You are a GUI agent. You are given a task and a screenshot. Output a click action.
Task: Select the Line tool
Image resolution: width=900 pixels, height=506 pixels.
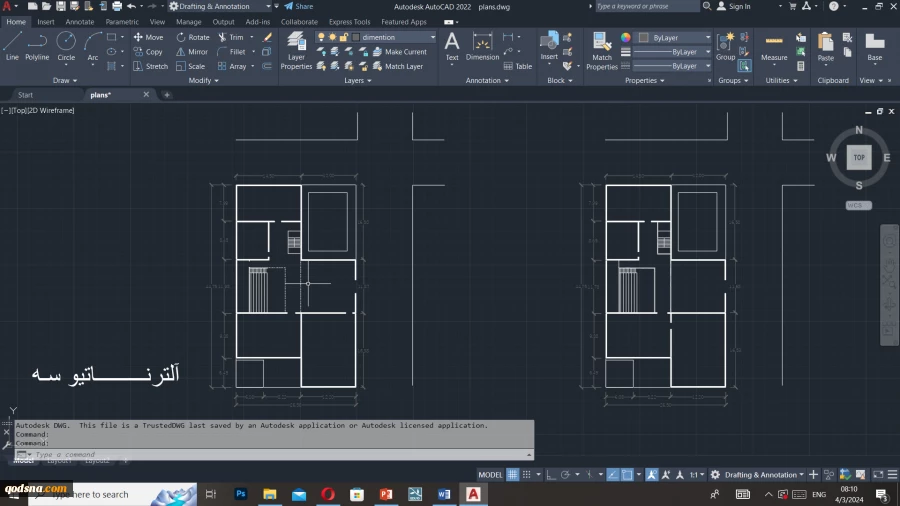12,46
